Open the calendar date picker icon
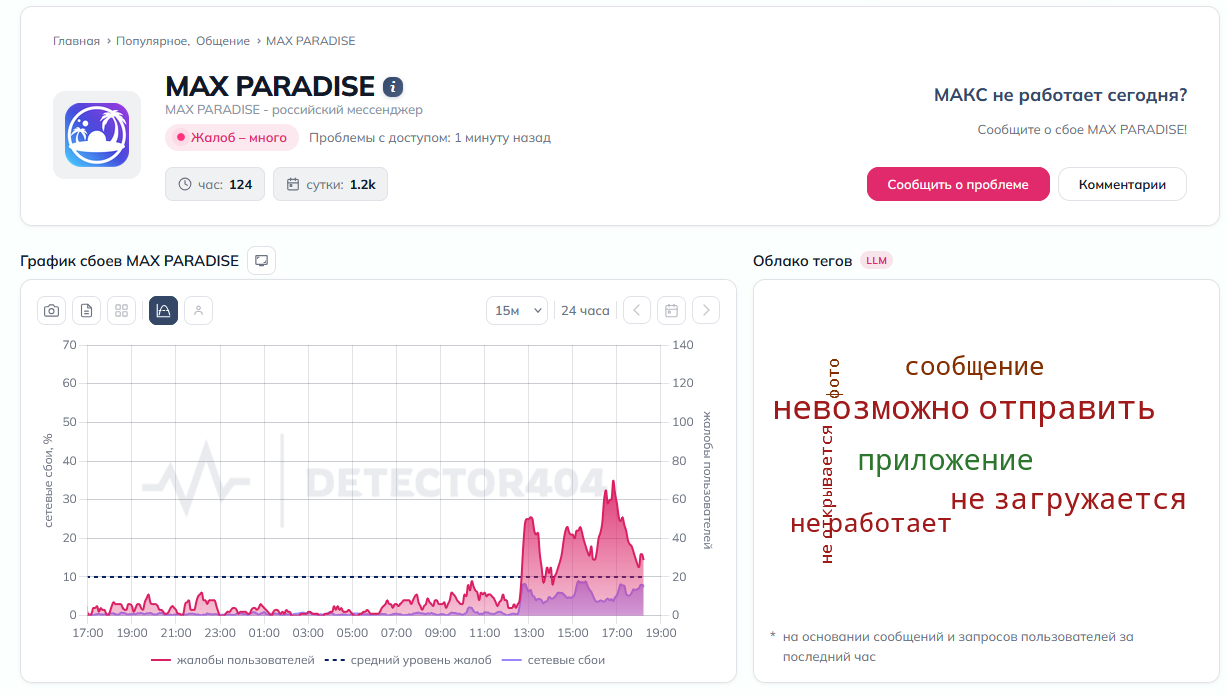This screenshot has height=695, width=1228. [672, 311]
